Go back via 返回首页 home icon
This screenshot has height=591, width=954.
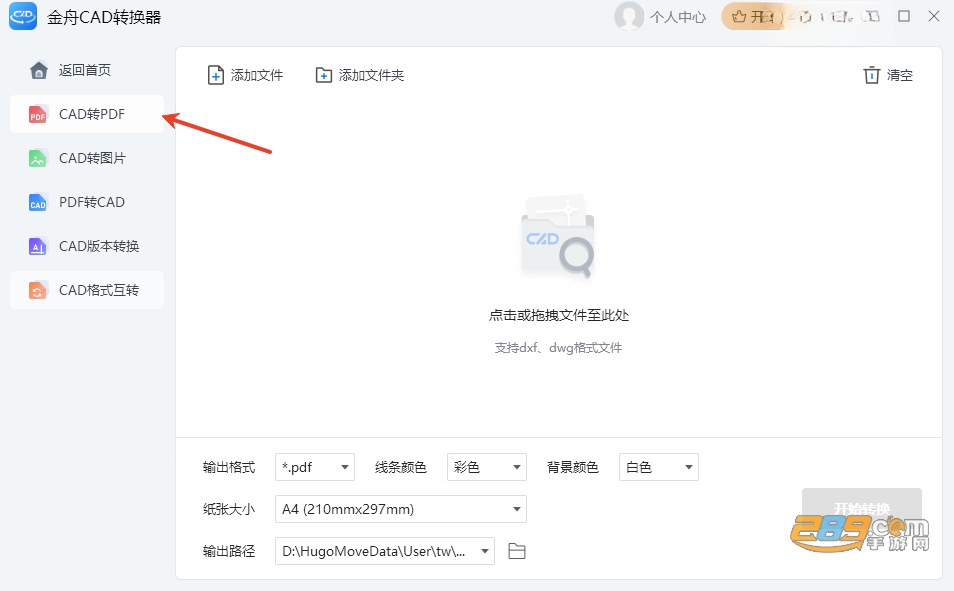39,71
